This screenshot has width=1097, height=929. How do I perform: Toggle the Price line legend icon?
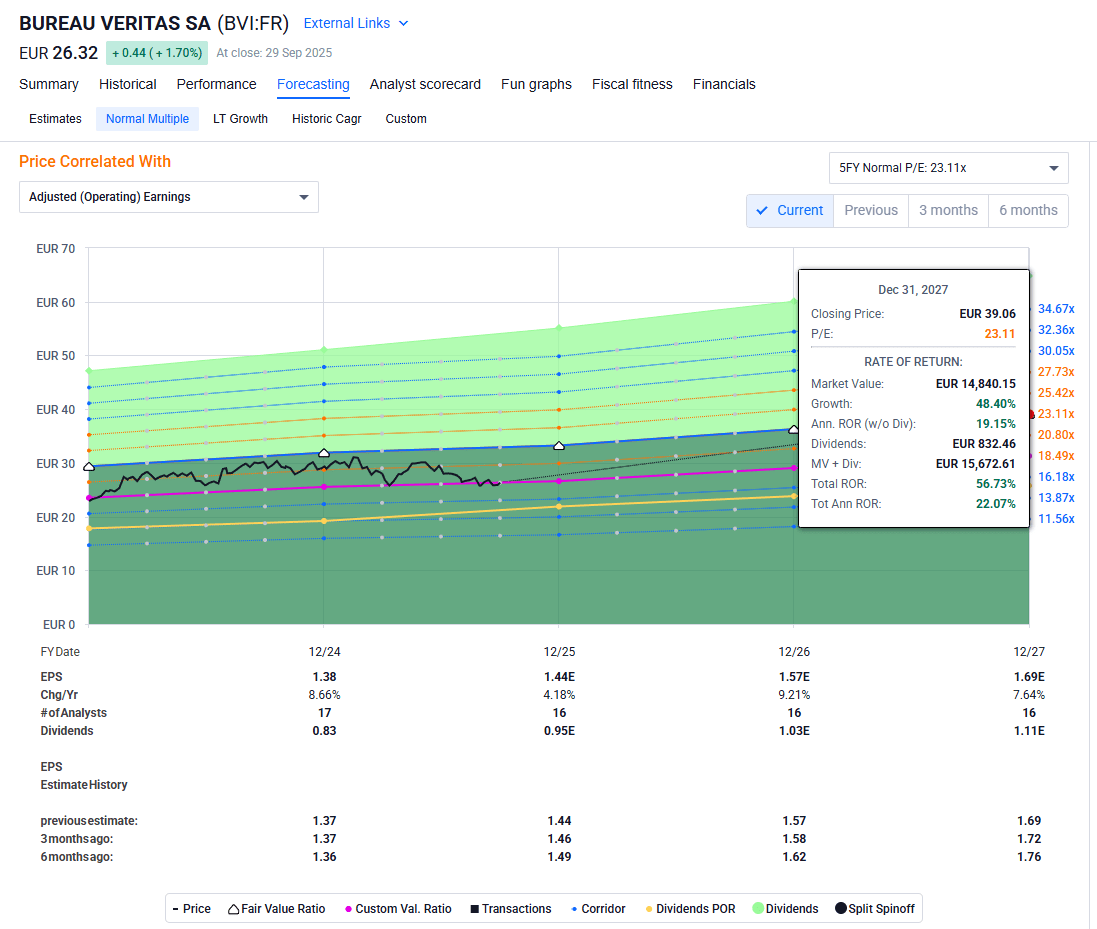coord(175,908)
